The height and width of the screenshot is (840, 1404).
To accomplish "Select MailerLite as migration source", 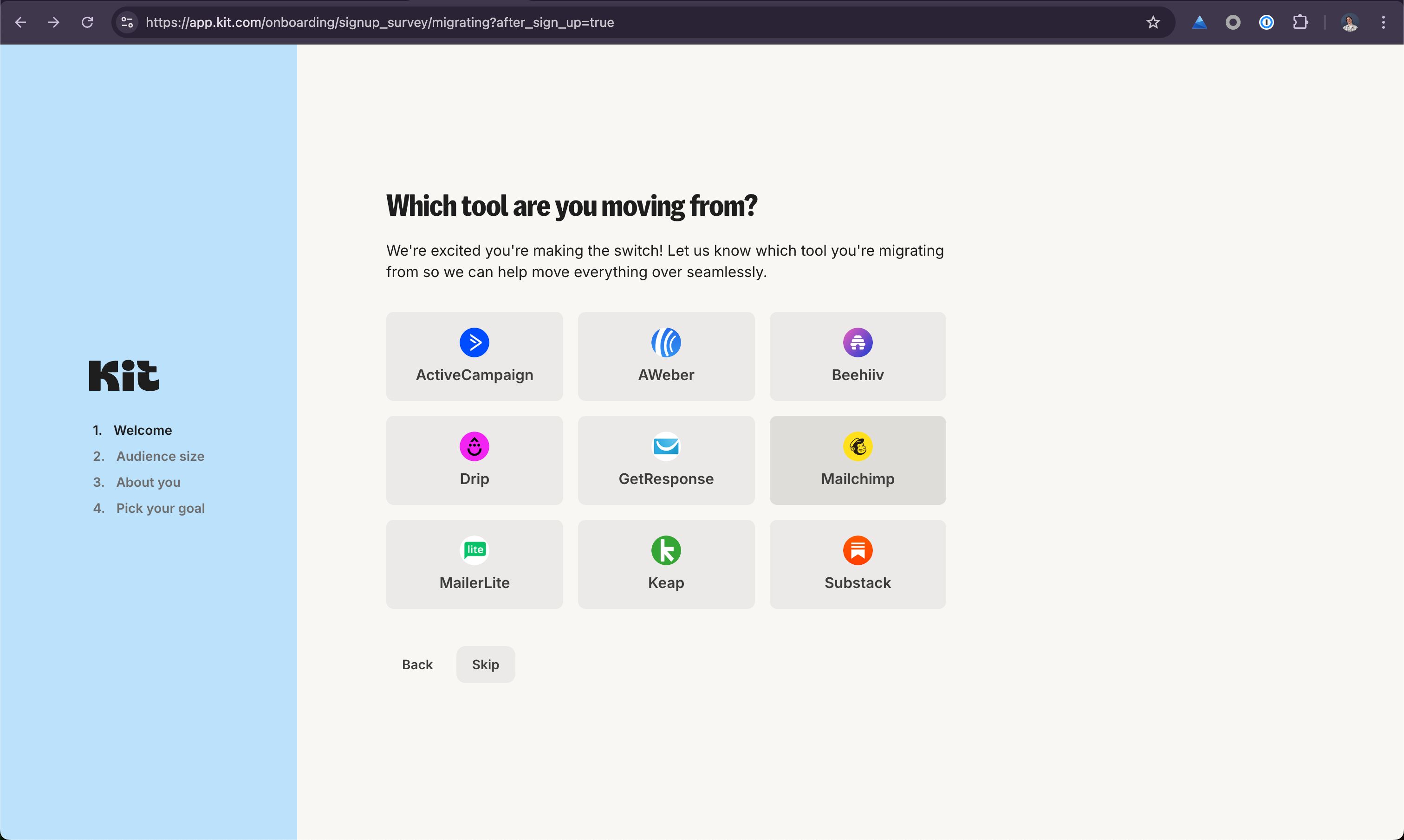I will coord(474,564).
